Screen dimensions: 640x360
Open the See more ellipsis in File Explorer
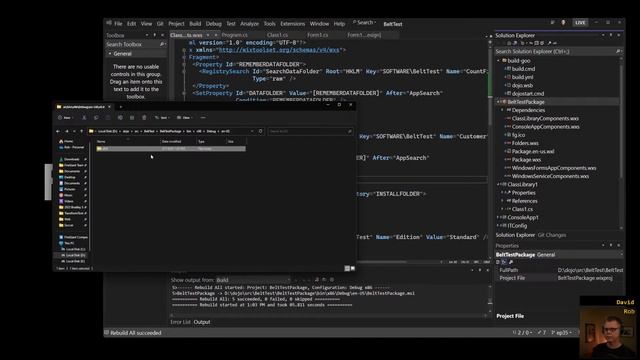point(203,118)
